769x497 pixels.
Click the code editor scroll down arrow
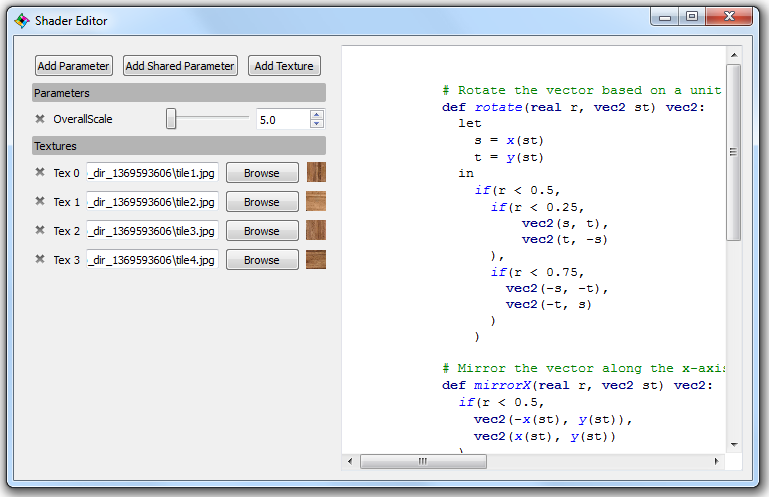tap(733, 444)
